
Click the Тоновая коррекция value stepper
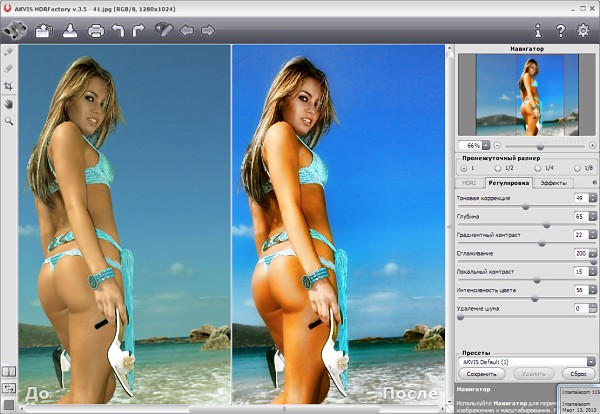click(x=592, y=198)
